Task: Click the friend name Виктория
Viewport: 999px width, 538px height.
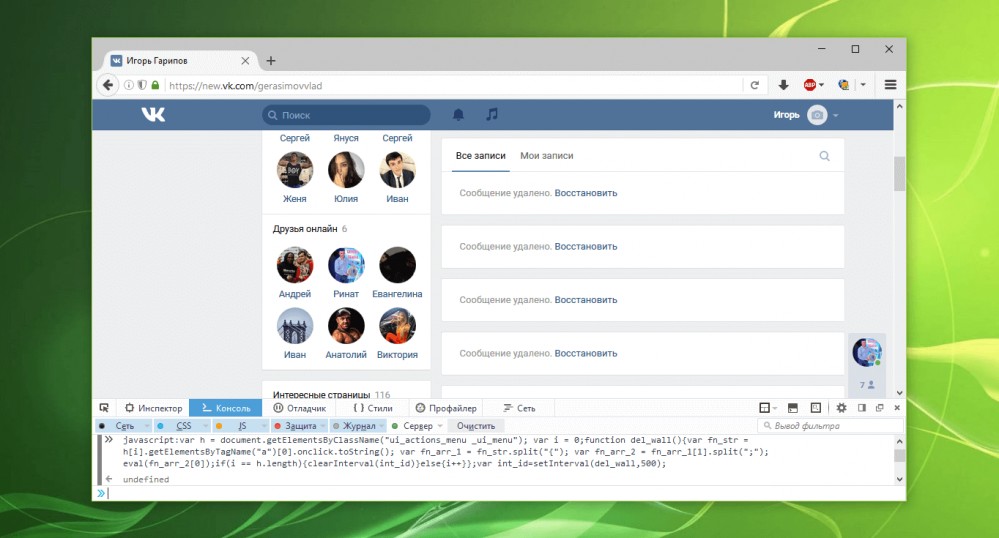Action: point(397,354)
